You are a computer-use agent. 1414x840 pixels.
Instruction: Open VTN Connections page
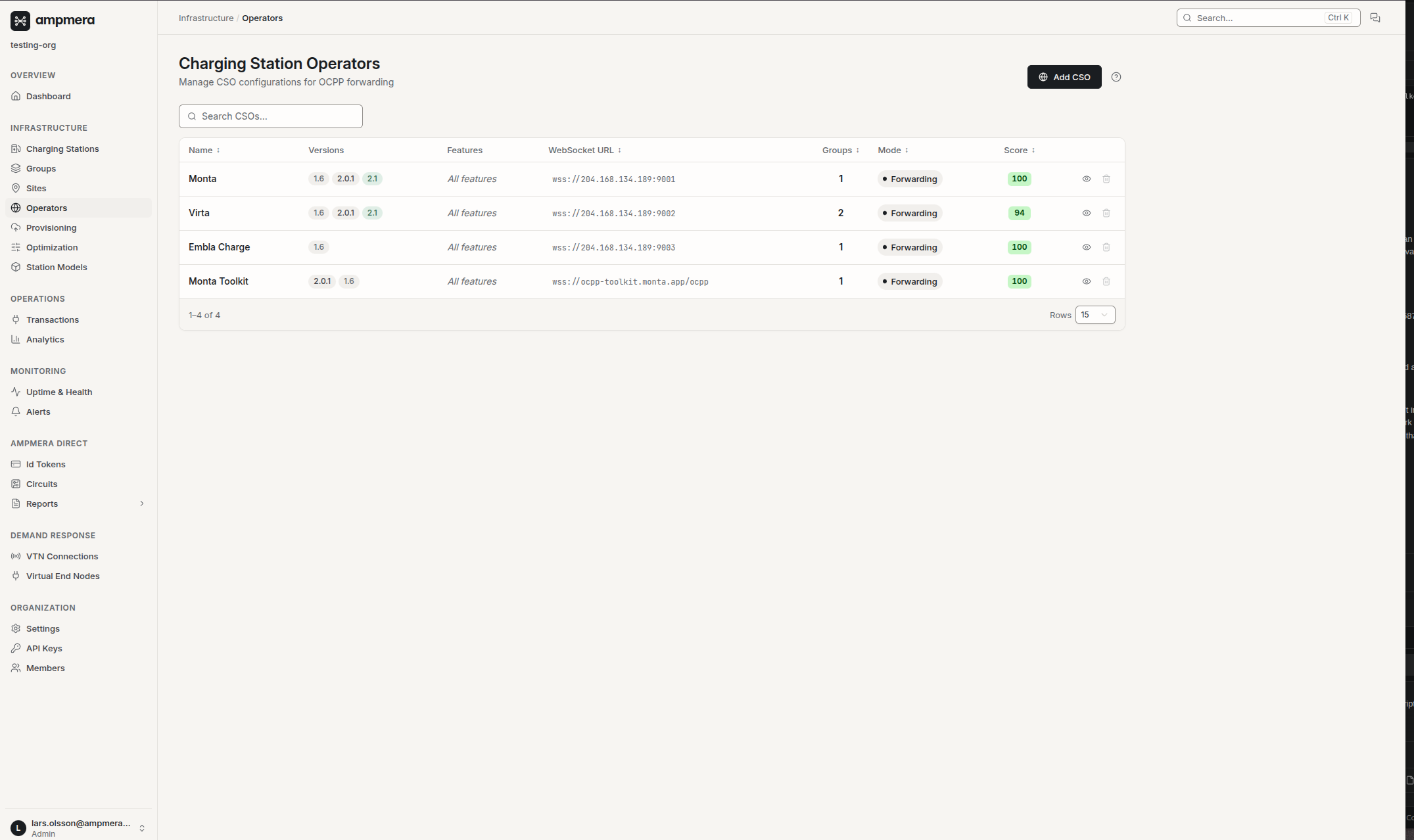coord(78,556)
